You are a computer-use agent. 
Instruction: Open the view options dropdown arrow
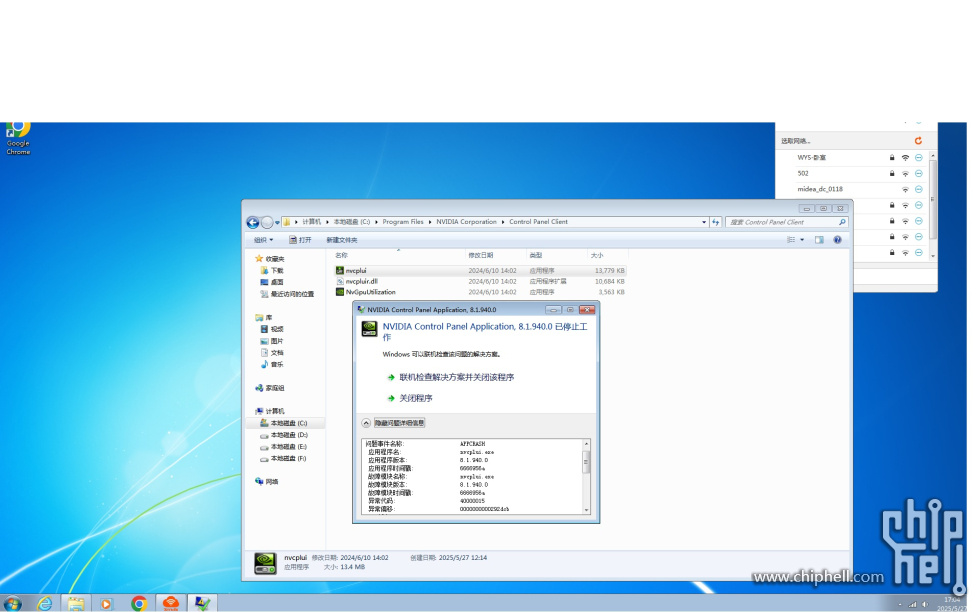802,240
